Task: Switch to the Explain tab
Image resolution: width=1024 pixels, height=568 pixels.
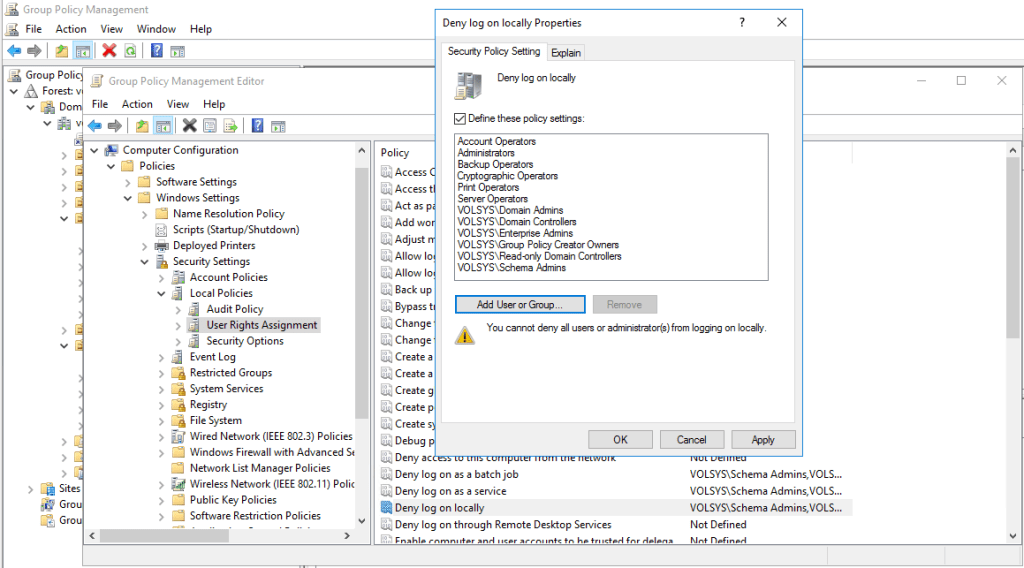Action: click(565, 52)
